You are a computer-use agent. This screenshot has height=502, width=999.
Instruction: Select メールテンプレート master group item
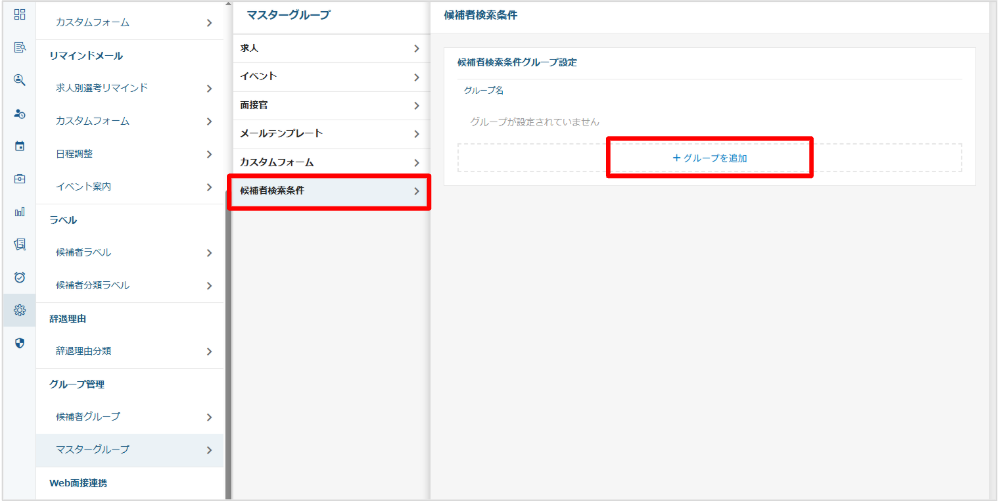[329, 133]
